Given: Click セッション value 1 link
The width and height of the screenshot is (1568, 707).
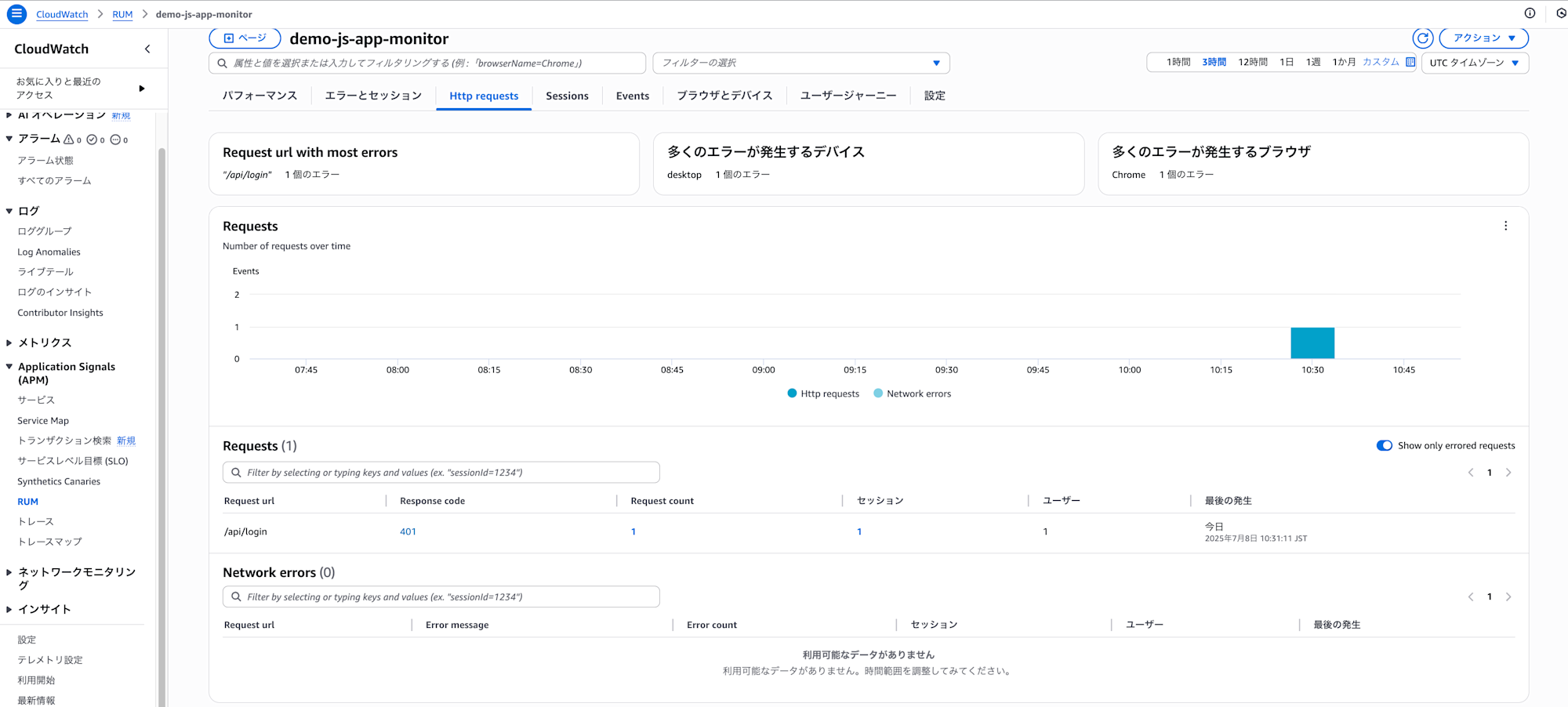Looking at the screenshot, I should point(859,531).
